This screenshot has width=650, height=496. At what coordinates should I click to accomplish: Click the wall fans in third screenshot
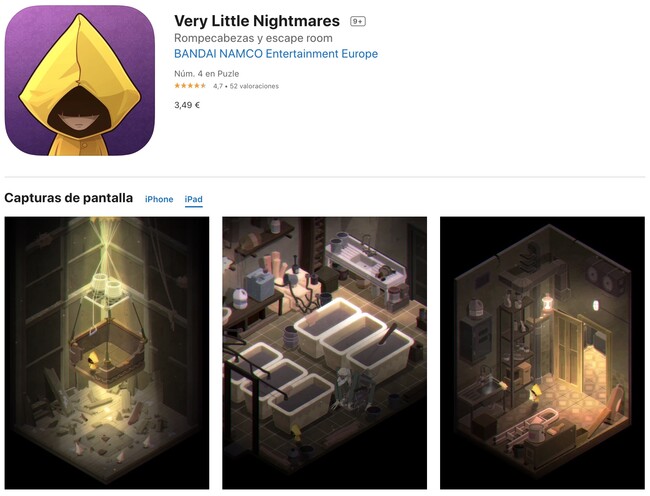(606, 278)
